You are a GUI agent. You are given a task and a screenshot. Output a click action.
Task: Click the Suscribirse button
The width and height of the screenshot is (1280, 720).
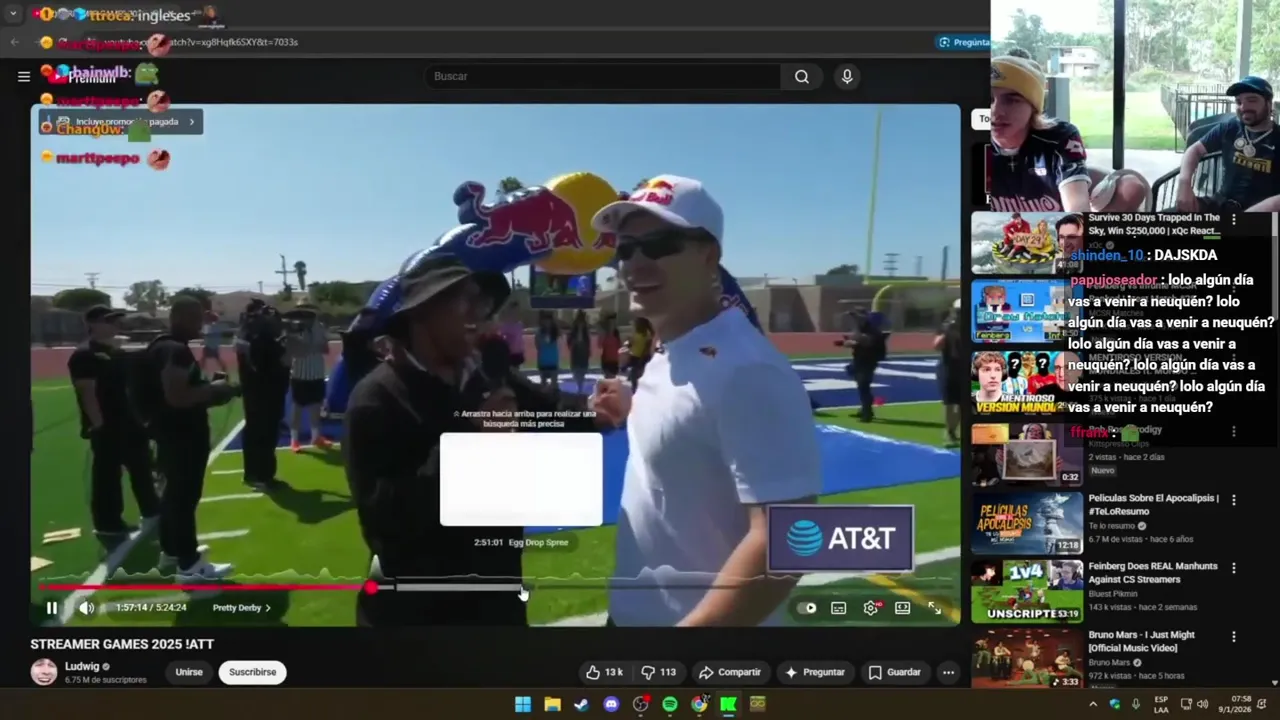(252, 672)
